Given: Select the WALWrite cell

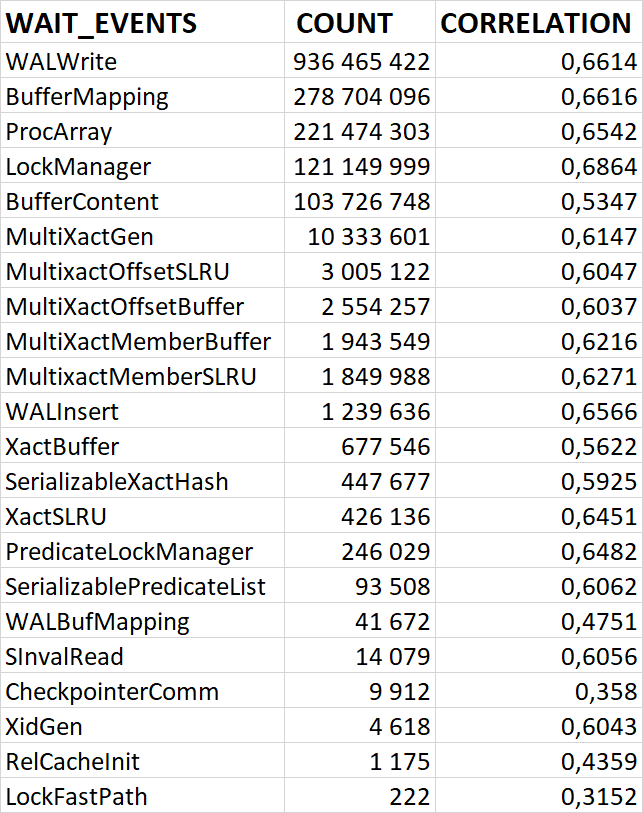Looking at the screenshot, I should click(x=62, y=62).
